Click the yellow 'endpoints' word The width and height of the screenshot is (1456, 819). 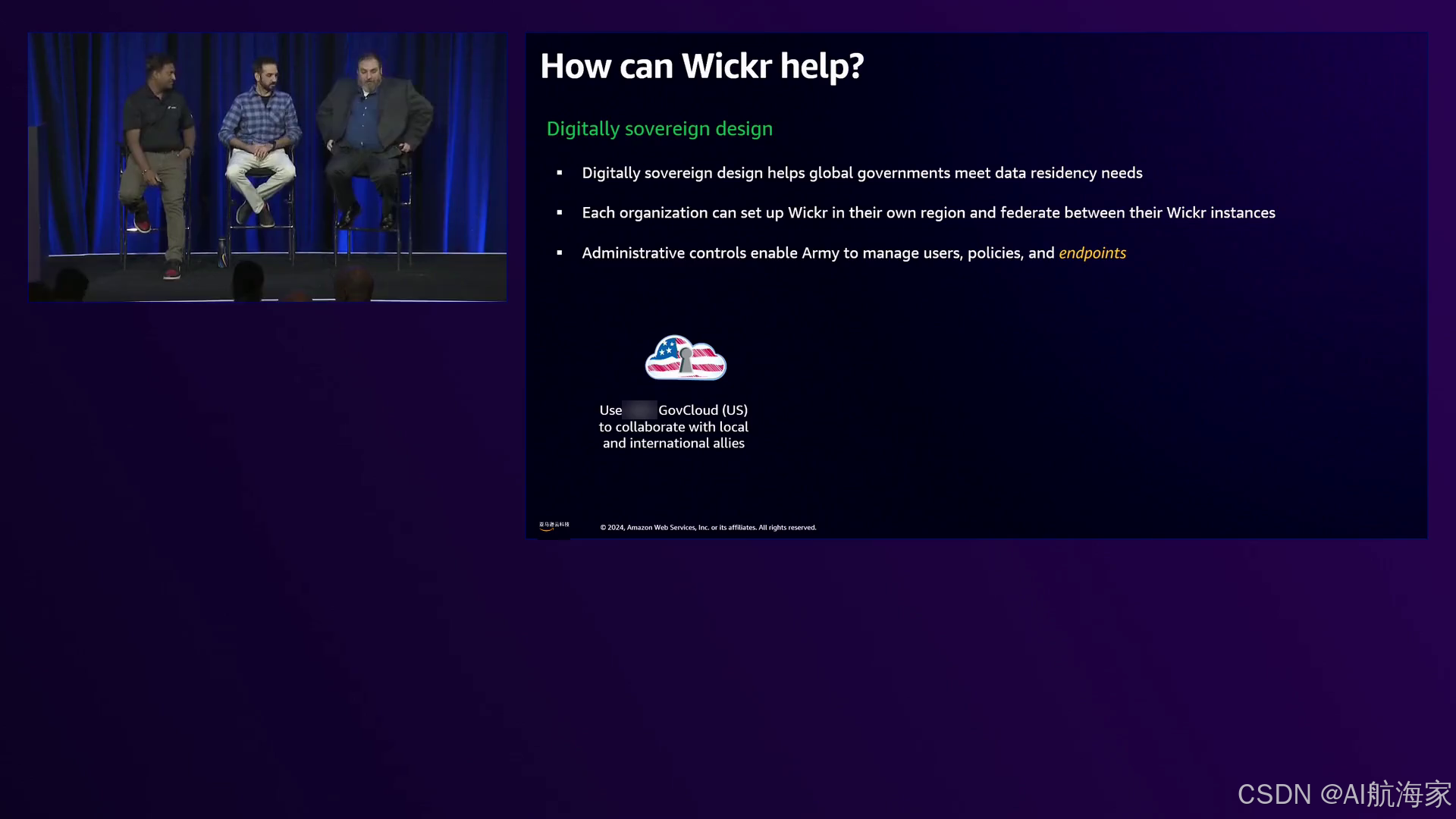1092,253
